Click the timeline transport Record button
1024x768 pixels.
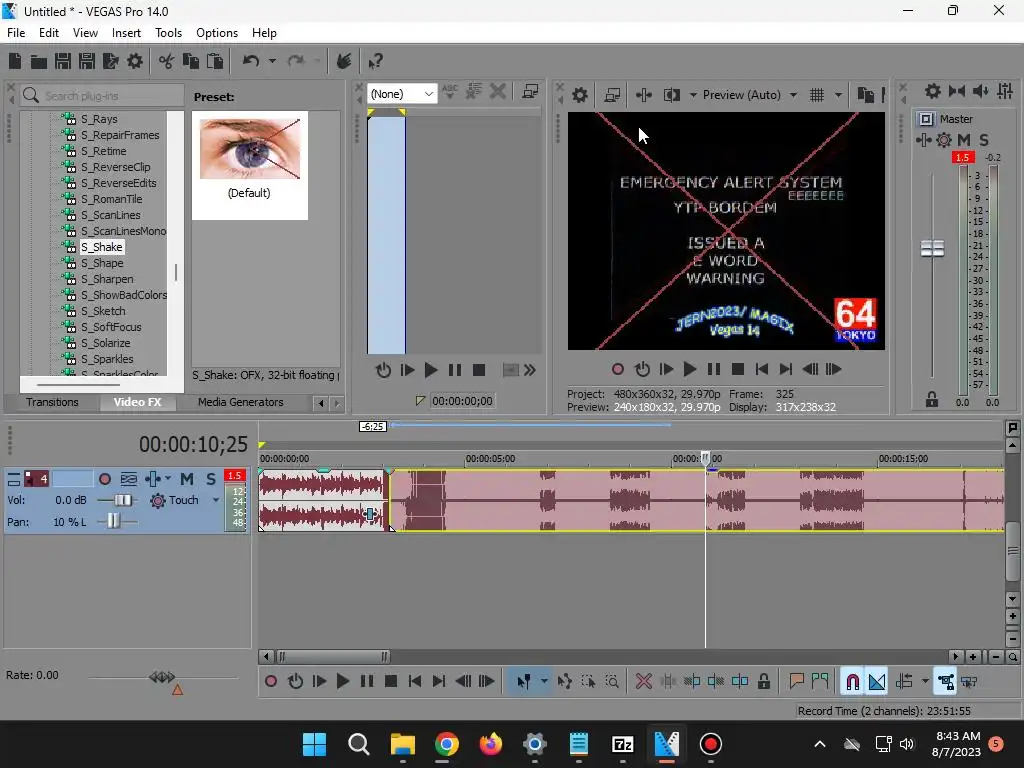click(x=270, y=682)
